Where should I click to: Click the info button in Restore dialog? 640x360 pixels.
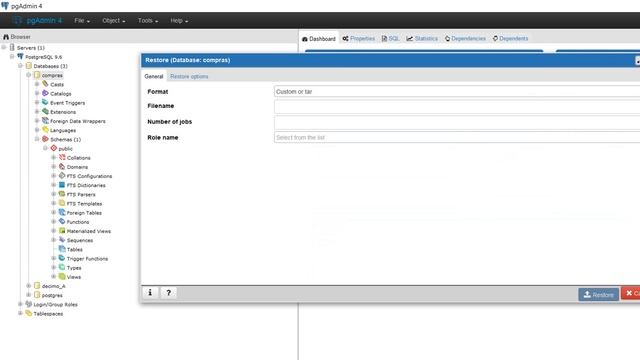[x=150, y=293]
